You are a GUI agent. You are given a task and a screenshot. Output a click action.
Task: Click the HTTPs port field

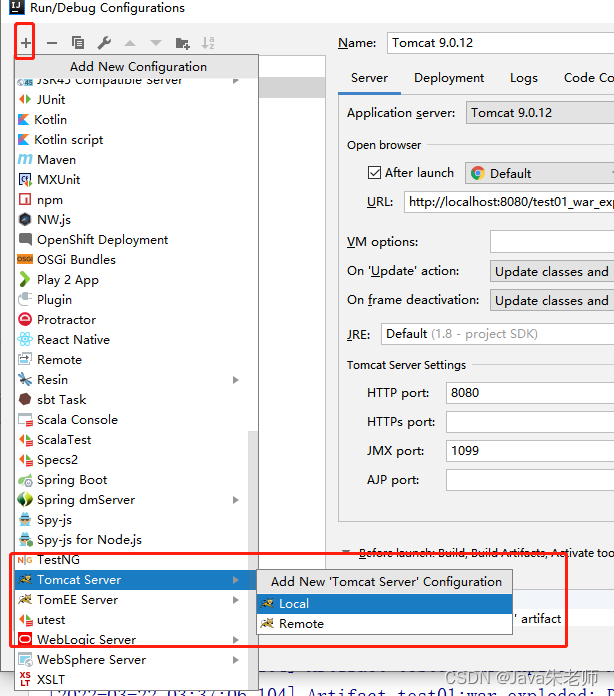[530, 422]
